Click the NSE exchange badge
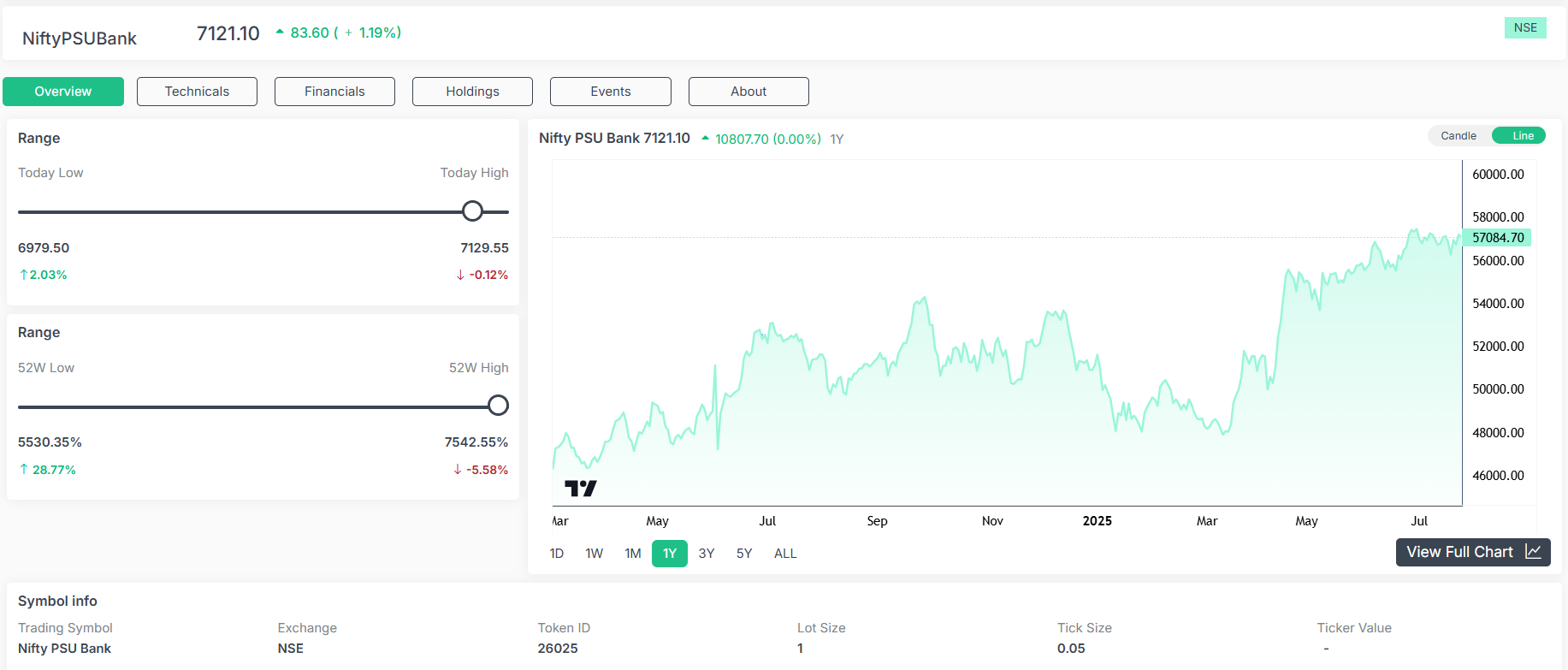This screenshot has width=1568, height=670. pyautogui.click(x=1524, y=28)
